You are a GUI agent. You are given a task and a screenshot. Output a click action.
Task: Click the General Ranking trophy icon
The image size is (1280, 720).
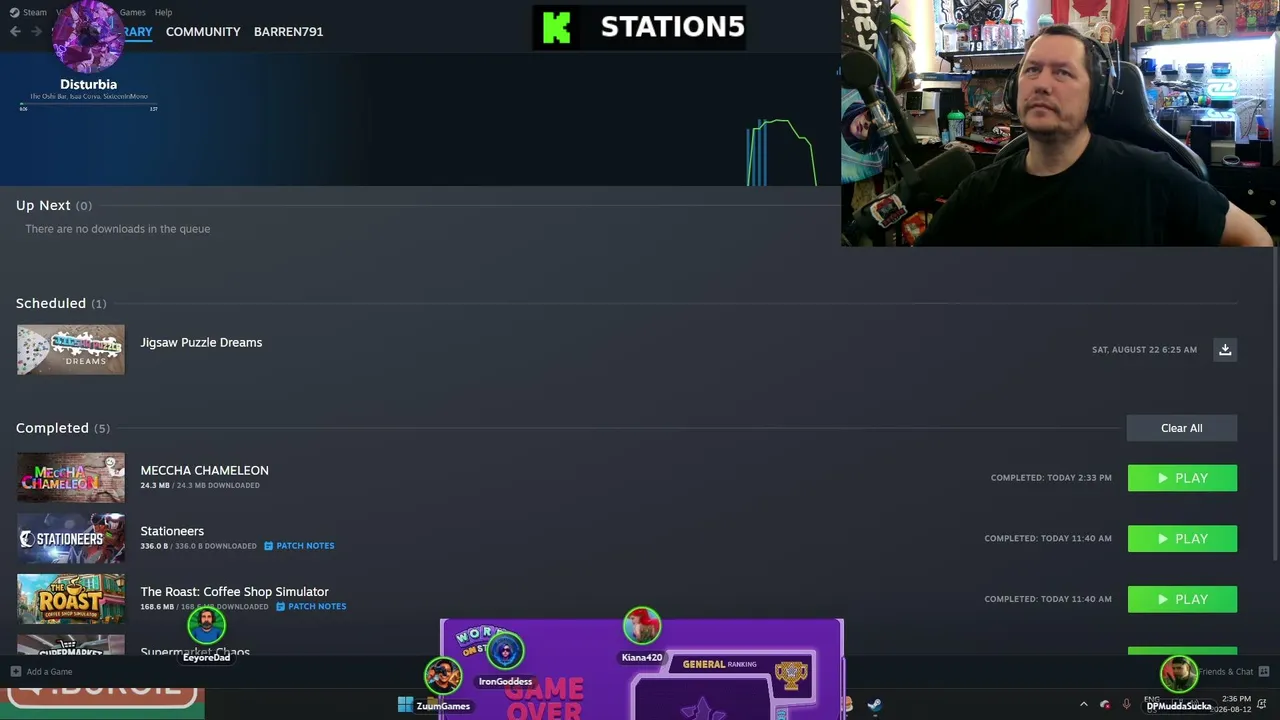[790, 675]
